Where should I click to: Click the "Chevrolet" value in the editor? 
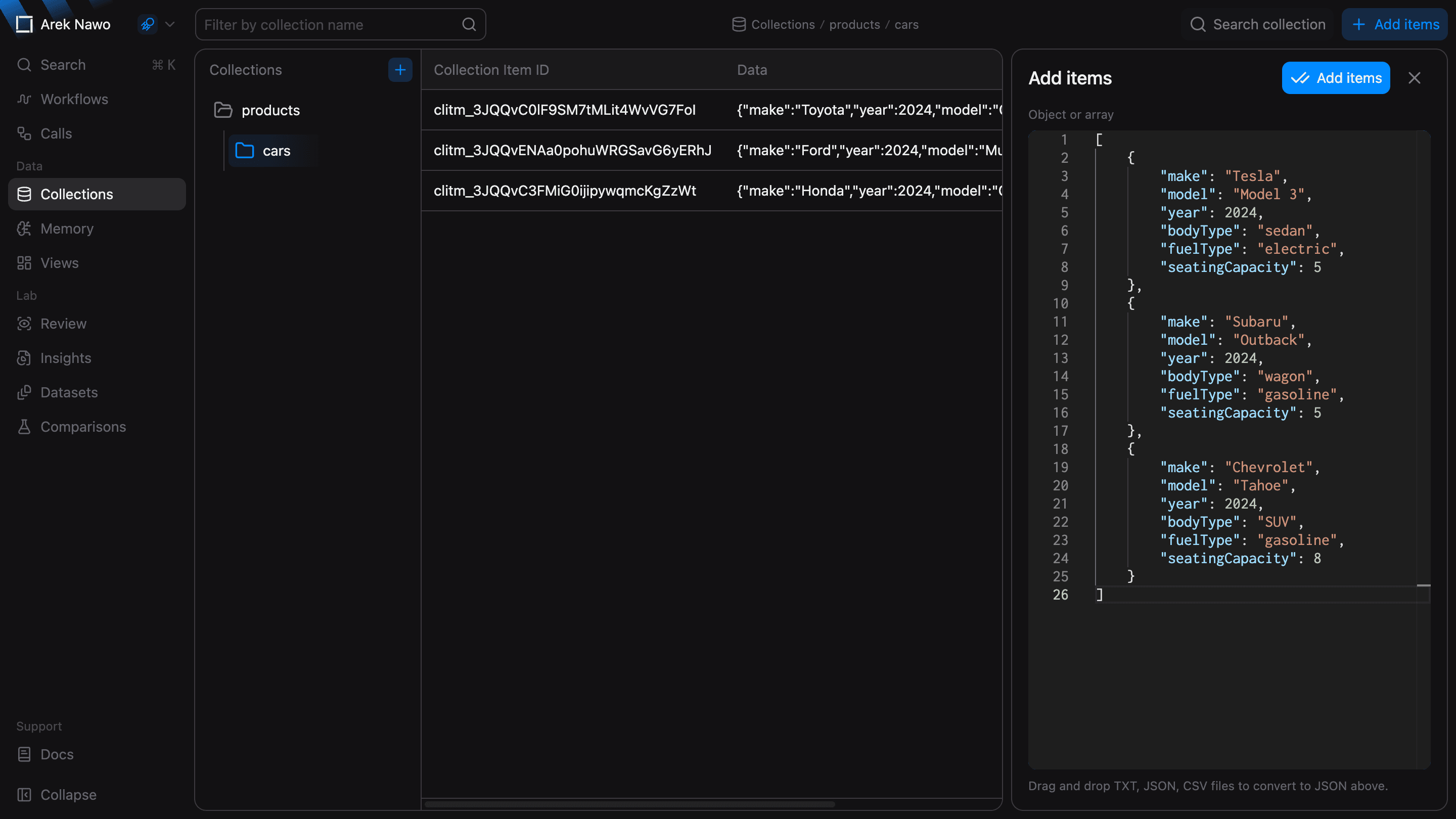1268,468
